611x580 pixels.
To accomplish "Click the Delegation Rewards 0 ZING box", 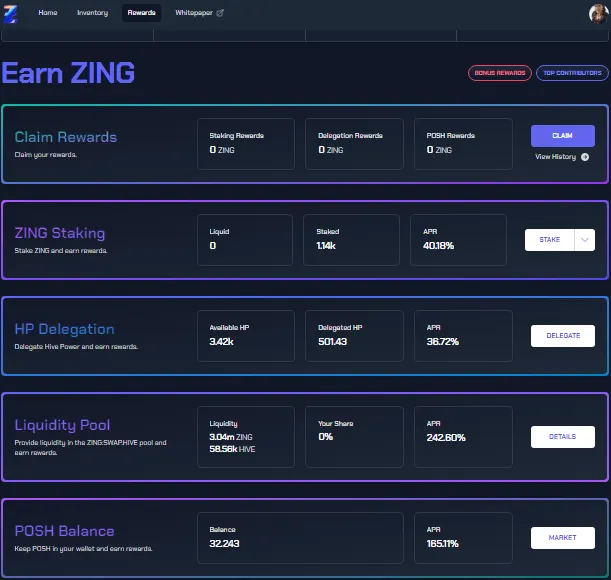I will pos(354,144).
